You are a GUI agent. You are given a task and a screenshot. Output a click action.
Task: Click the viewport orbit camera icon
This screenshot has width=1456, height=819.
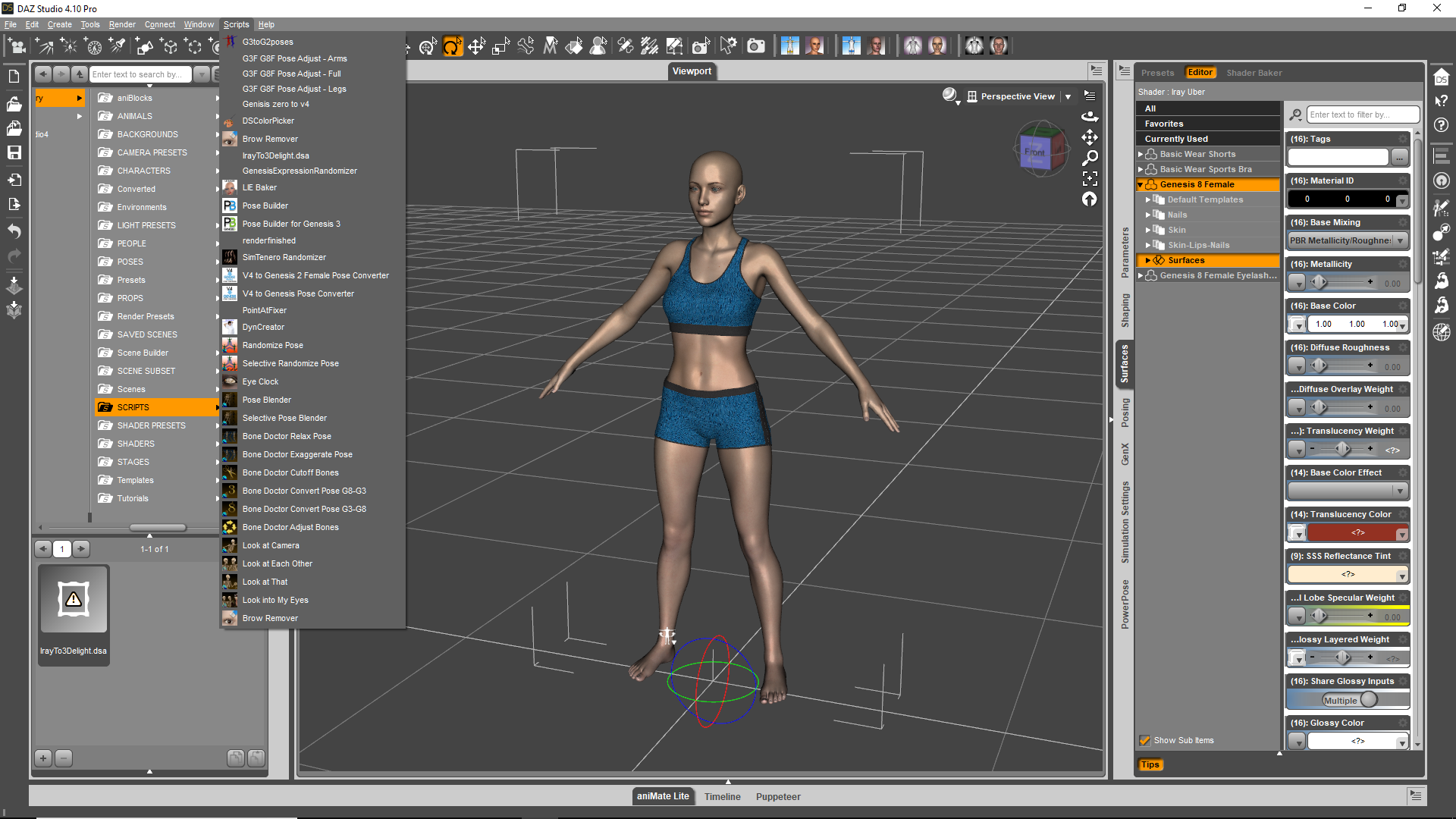(1090, 116)
